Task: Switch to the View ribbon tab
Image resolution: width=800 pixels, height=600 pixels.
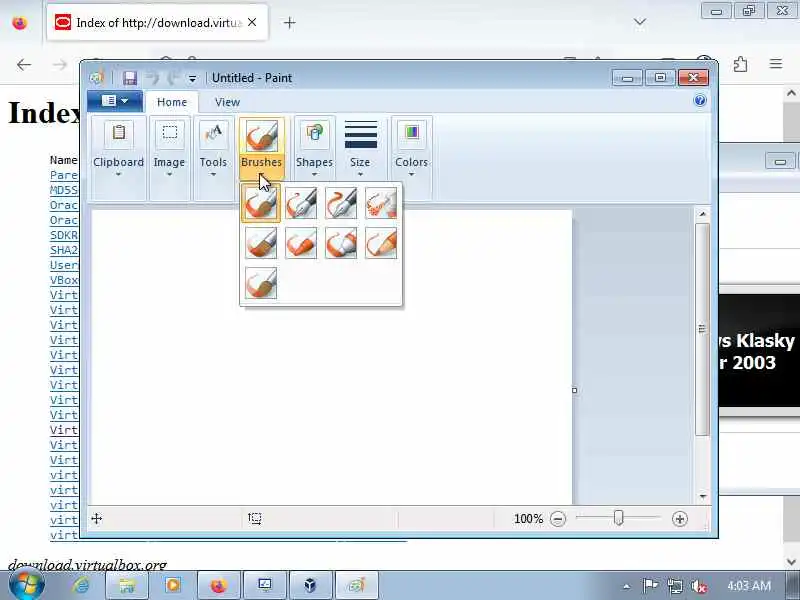Action: click(228, 102)
